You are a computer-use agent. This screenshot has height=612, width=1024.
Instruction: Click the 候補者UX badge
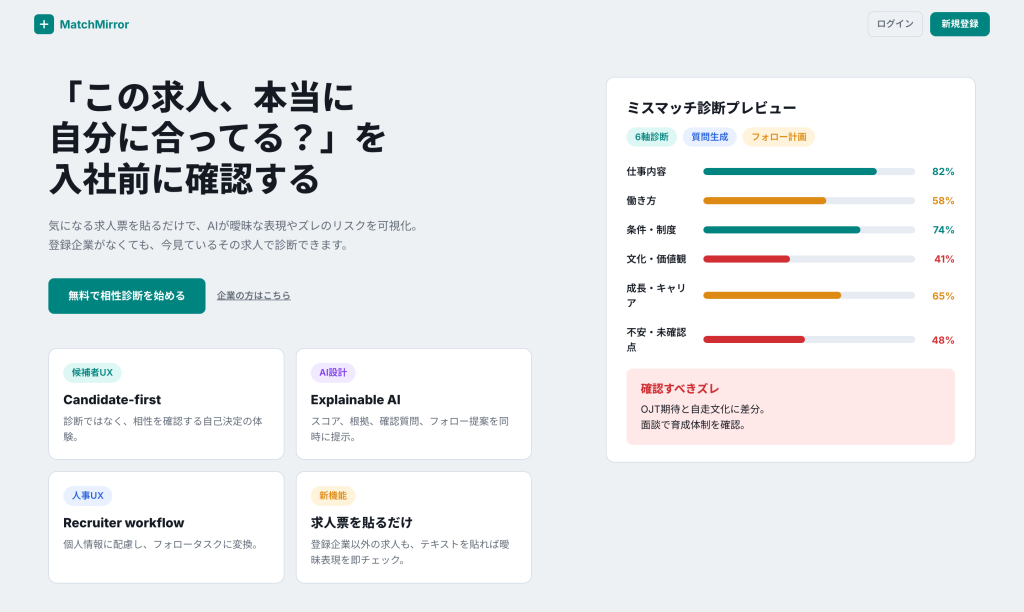(x=92, y=373)
